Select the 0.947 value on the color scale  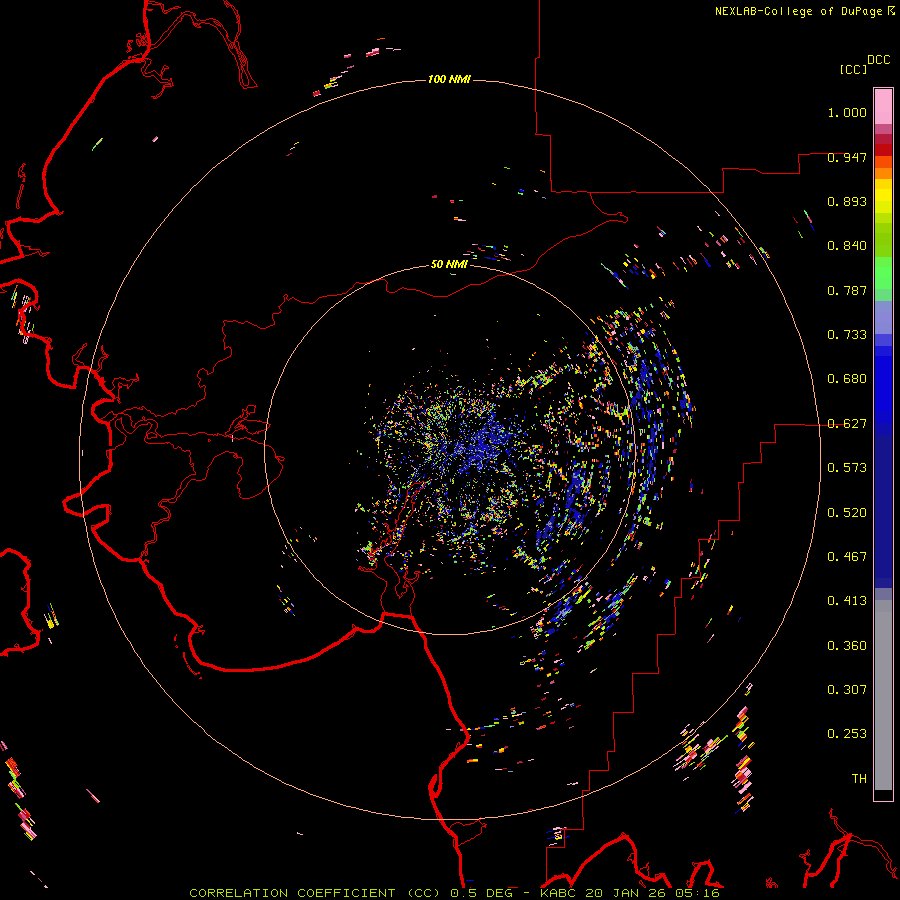(847, 157)
